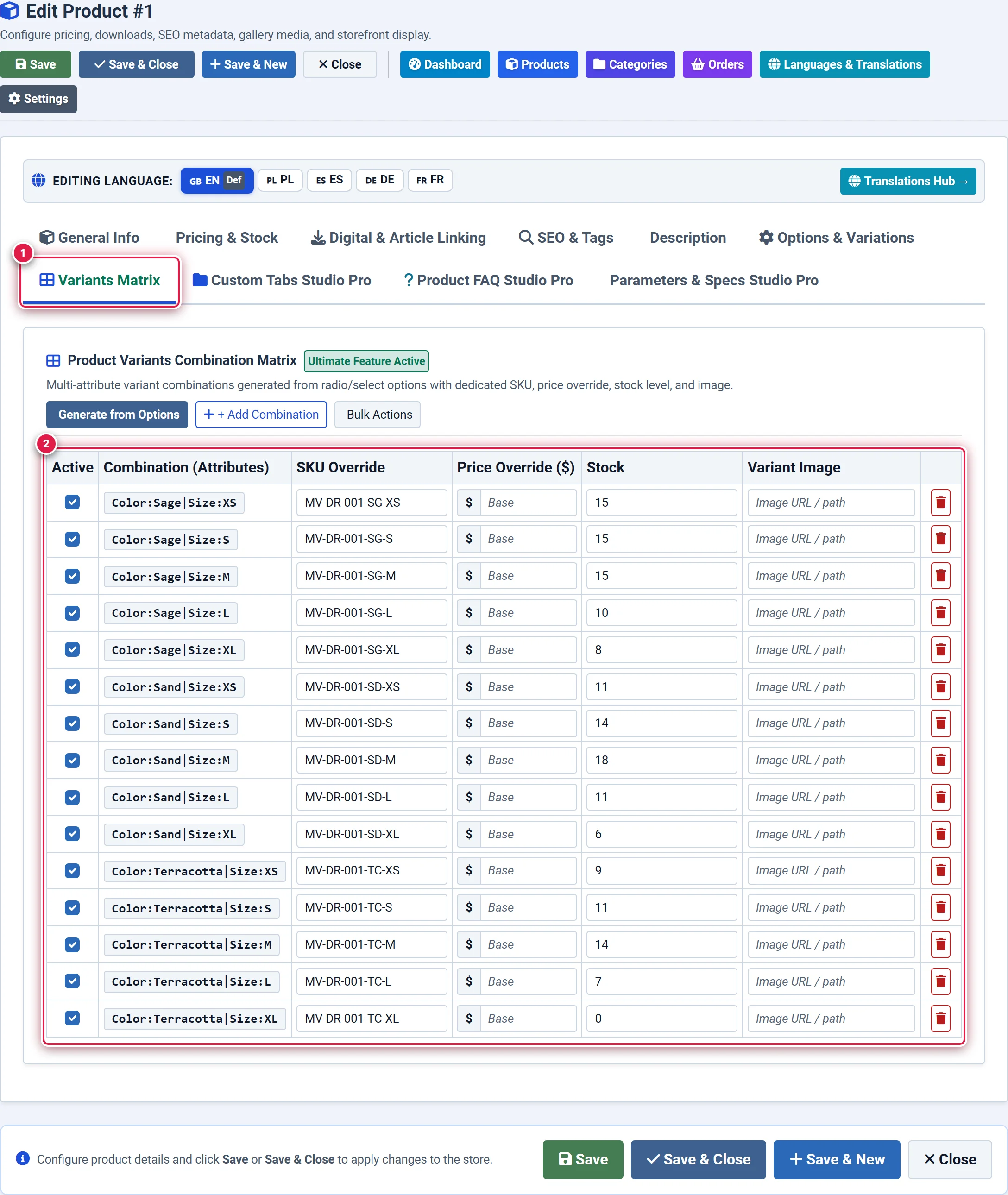This screenshot has width=1008, height=1195.
Task: Uncheck Active for Color:Terracotta|Size:XL
Action: coord(72,1018)
